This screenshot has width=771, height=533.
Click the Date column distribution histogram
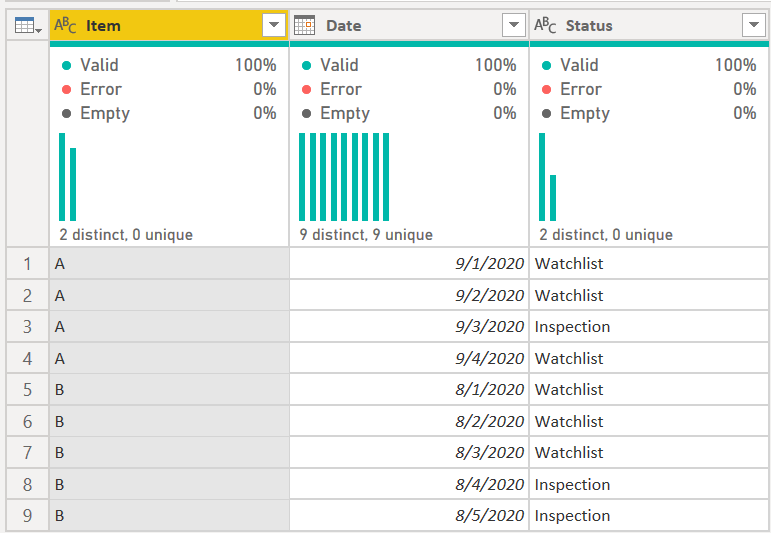tap(344, 177)
